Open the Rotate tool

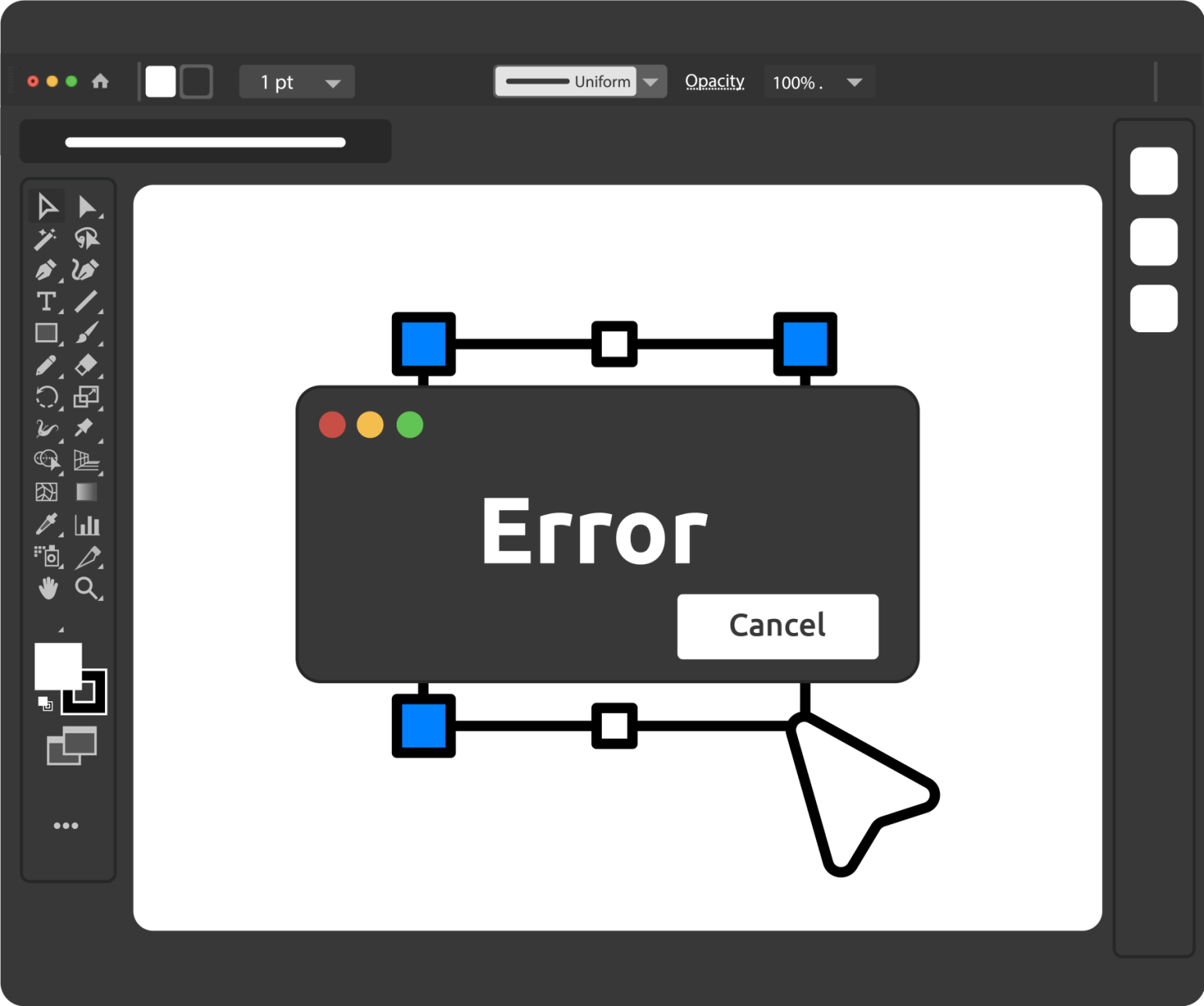[x=45, y=397]
